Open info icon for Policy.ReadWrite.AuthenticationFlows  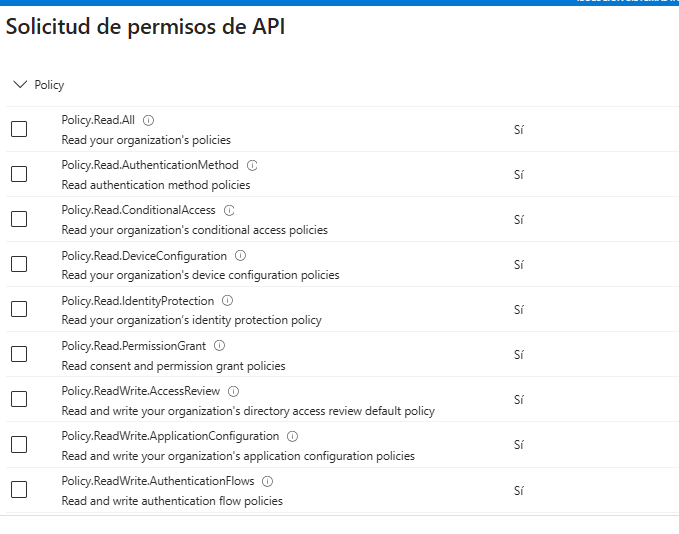(x=268, y=482)
